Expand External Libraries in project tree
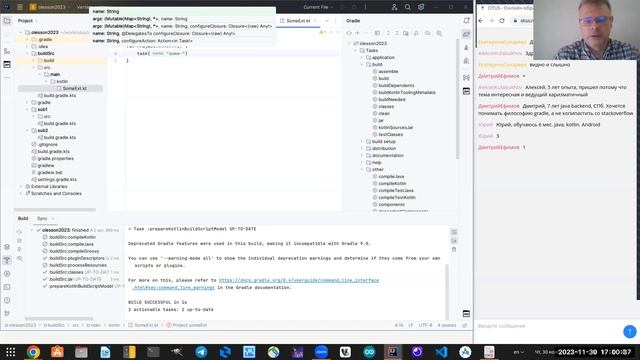Screen dimensions: 640x360 (21, 187)
